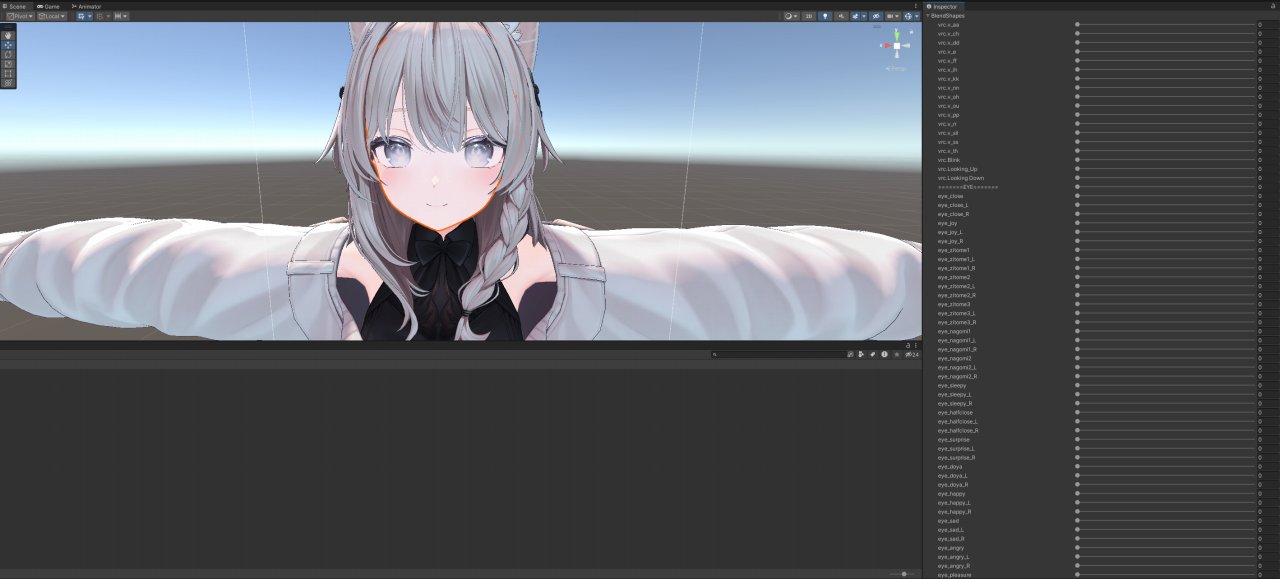Collapse the BlendShapes section
1280x579 pixels.
pos(928,16)
